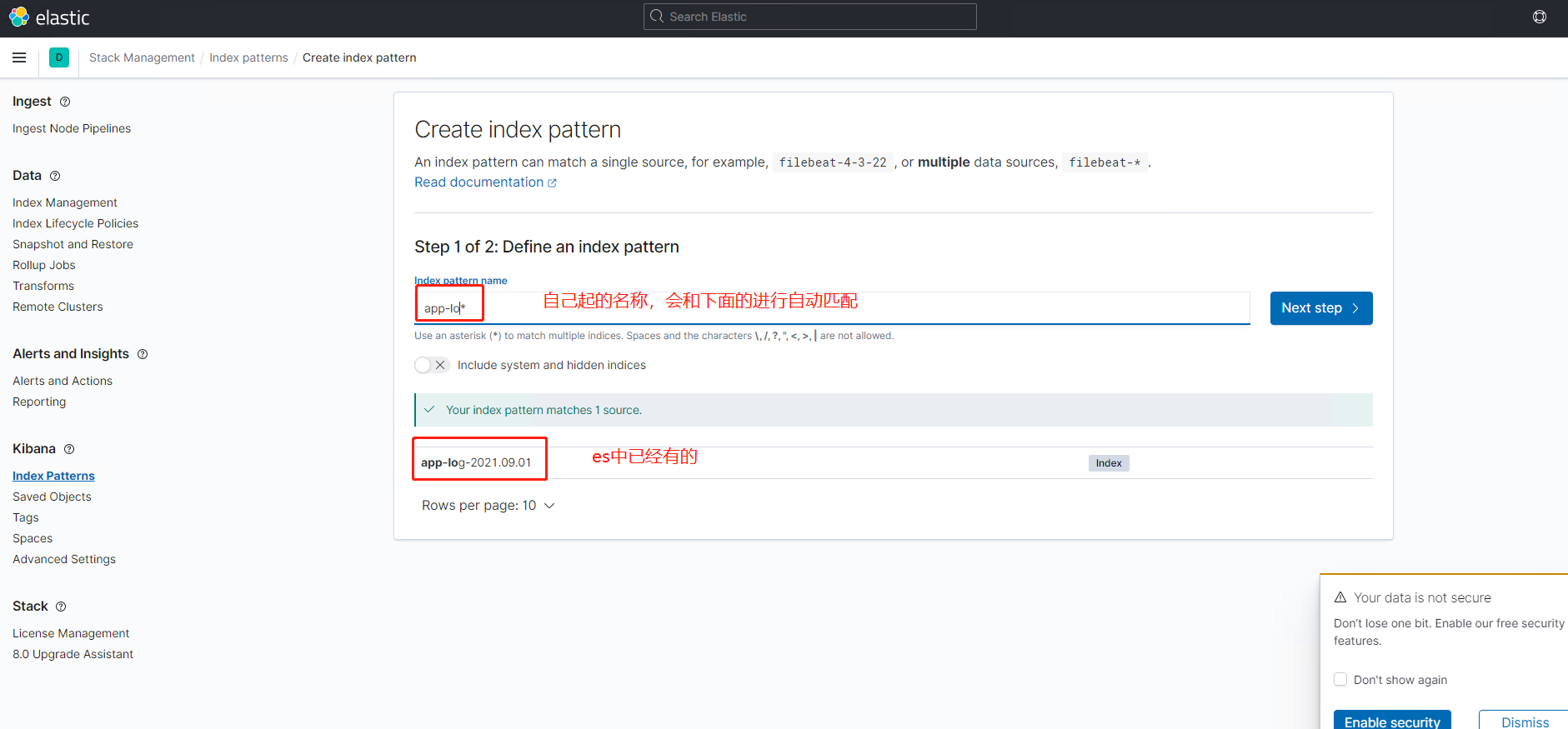
Task: Click Alerts and Insights help icon
Action: [143, 354]
